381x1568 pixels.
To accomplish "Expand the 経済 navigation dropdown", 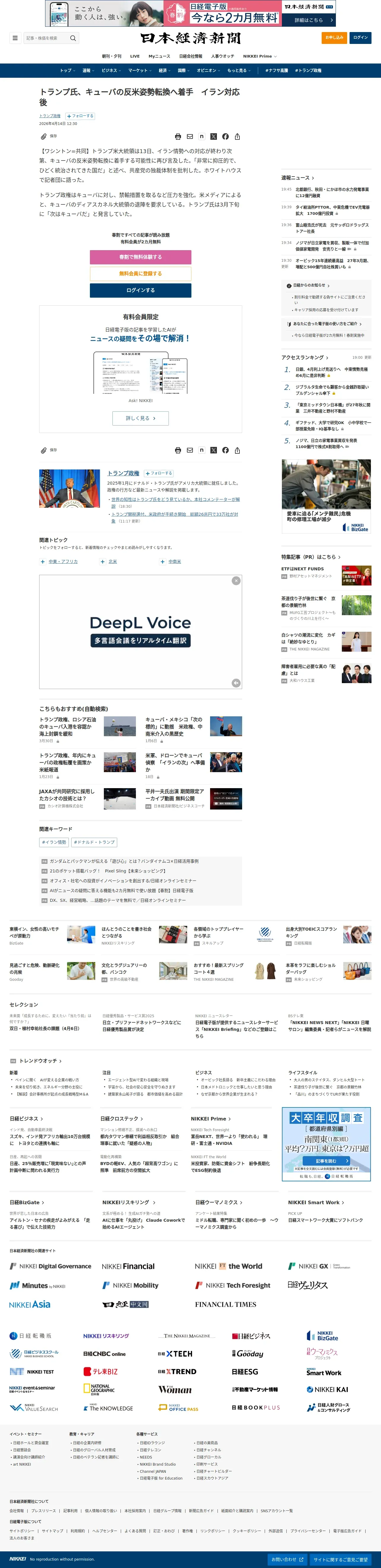I will click(164, 71).
